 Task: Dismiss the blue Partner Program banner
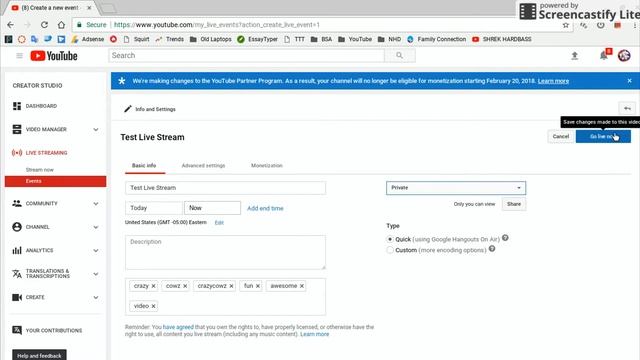629,81
